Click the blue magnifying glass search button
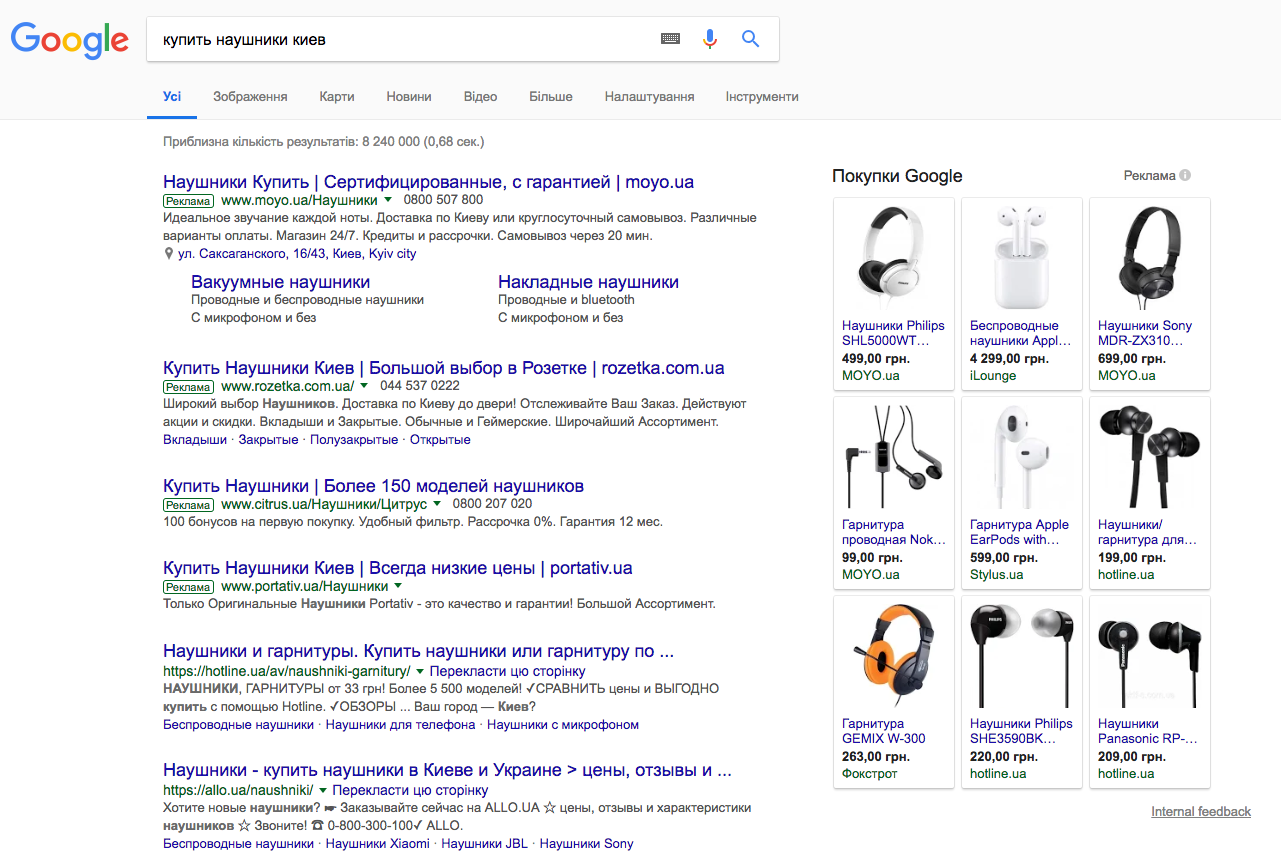The width and height of the screenshot is (1281, 866). (x=750, y=39)
